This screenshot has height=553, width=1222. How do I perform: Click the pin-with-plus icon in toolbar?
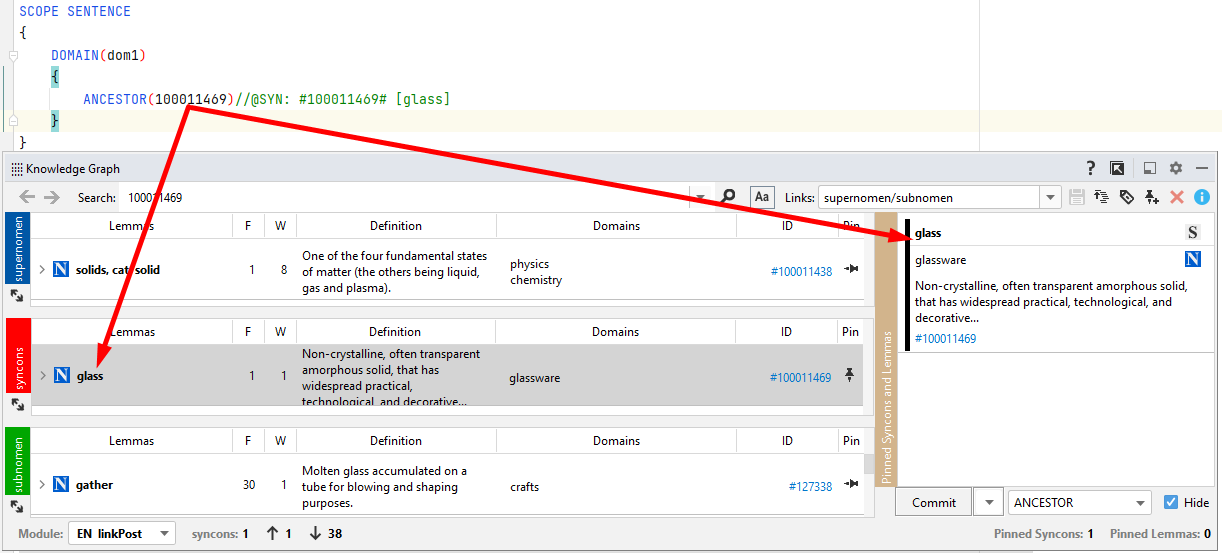click(x=1152, y=197)
